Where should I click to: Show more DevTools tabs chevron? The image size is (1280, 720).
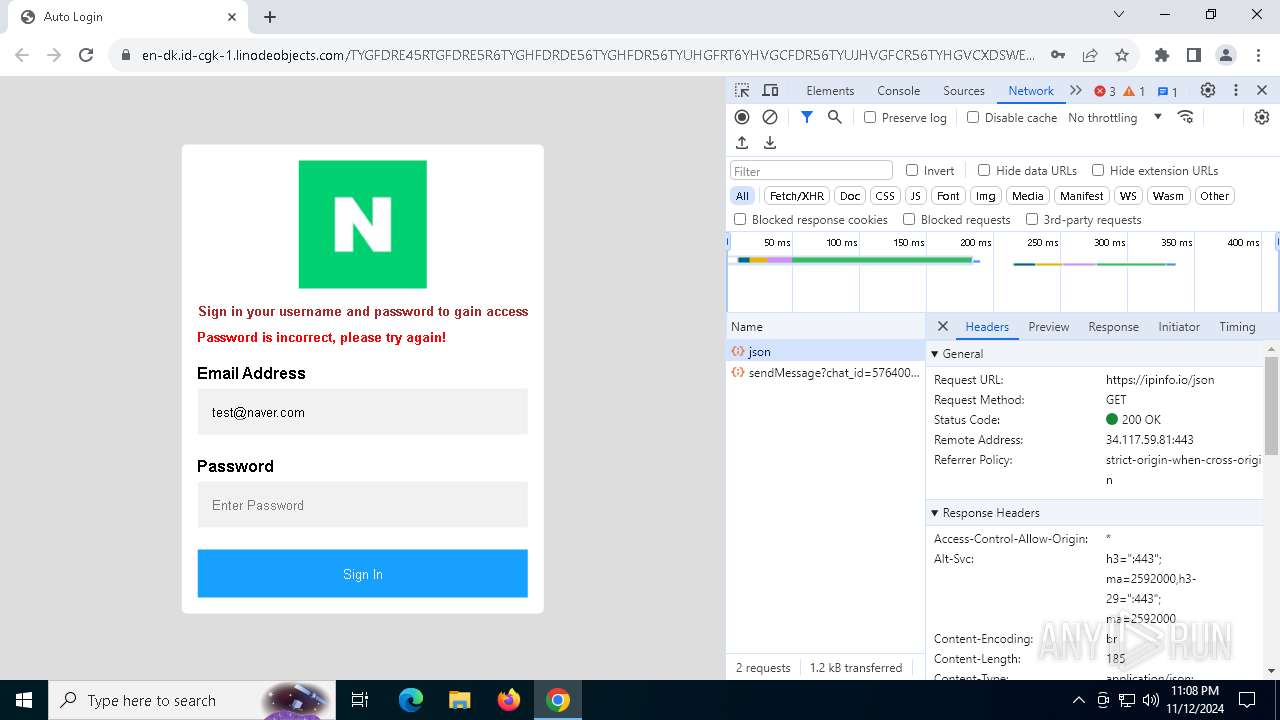click(1076, 91)
